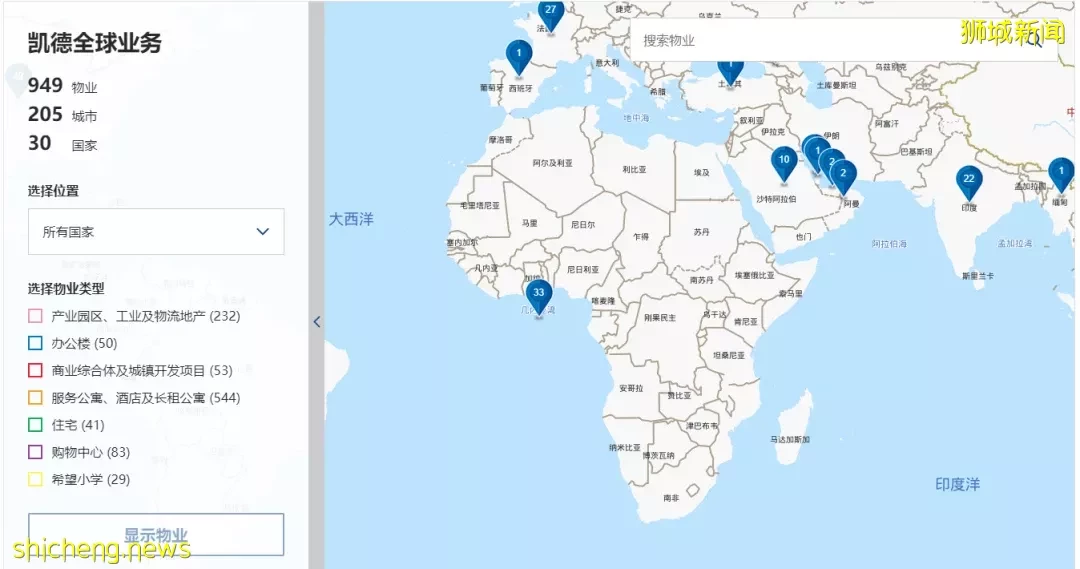Click the 阿拉伯海 label
Image resolution: width=1080 pixels, height=569 pixels.
coord(889,244)
